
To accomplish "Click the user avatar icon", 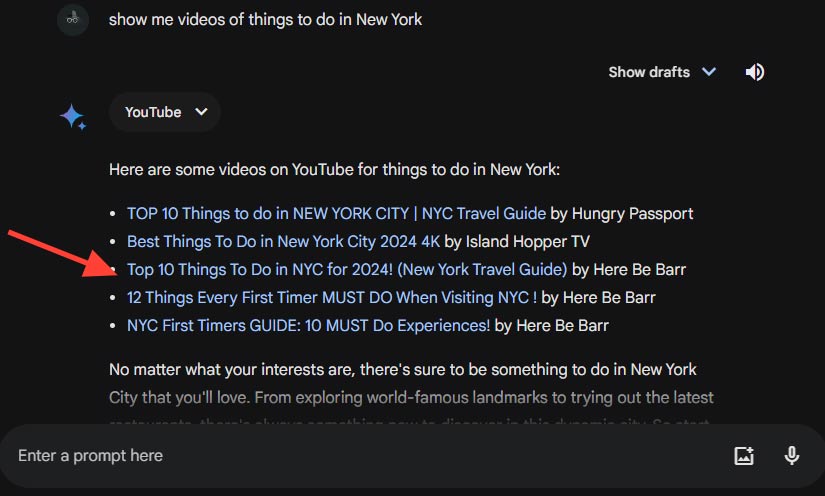I will (x=73, y=19).
